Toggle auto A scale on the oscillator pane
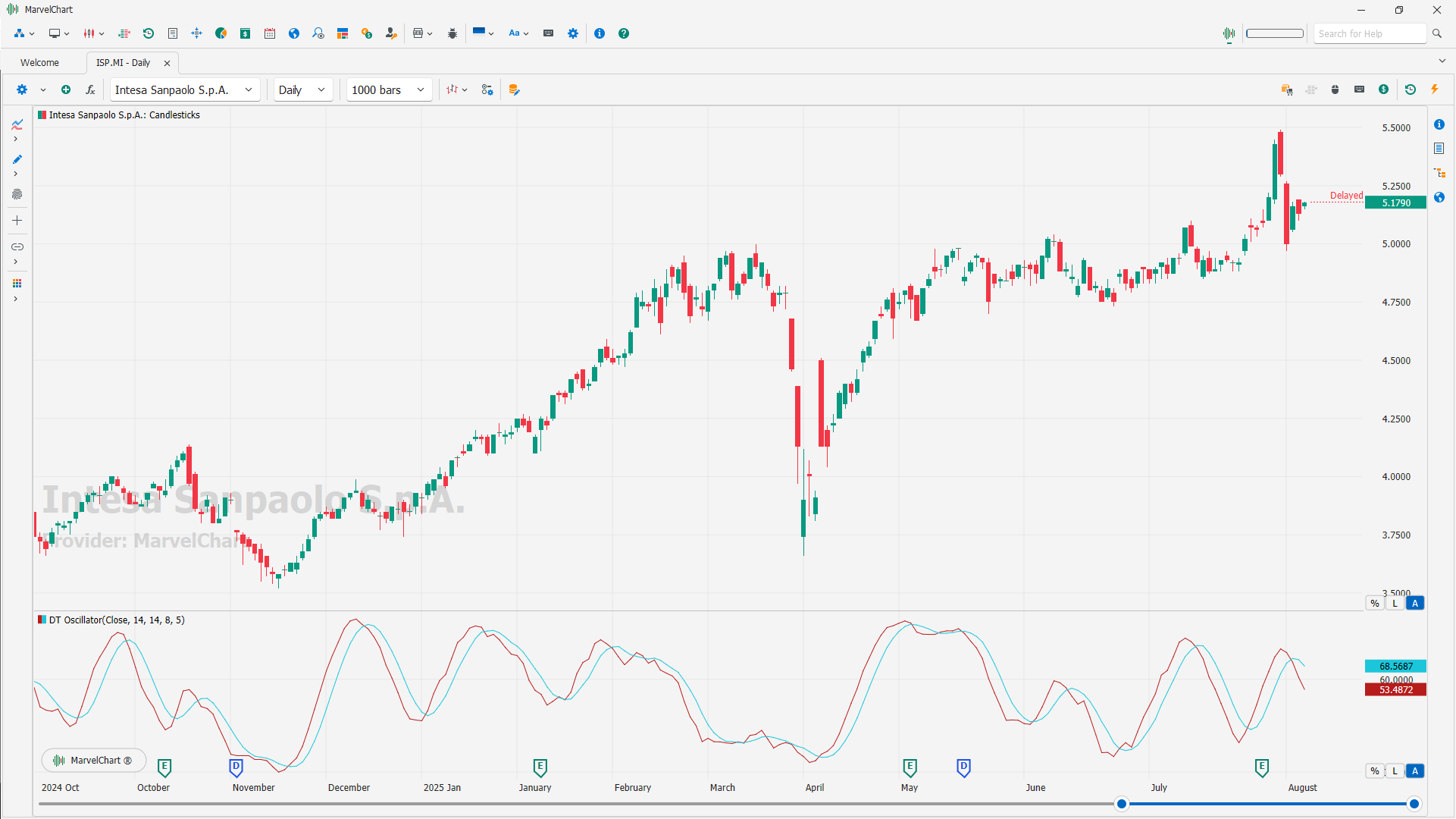This screenshot has height=819, width=1456. click(1415, 771)
